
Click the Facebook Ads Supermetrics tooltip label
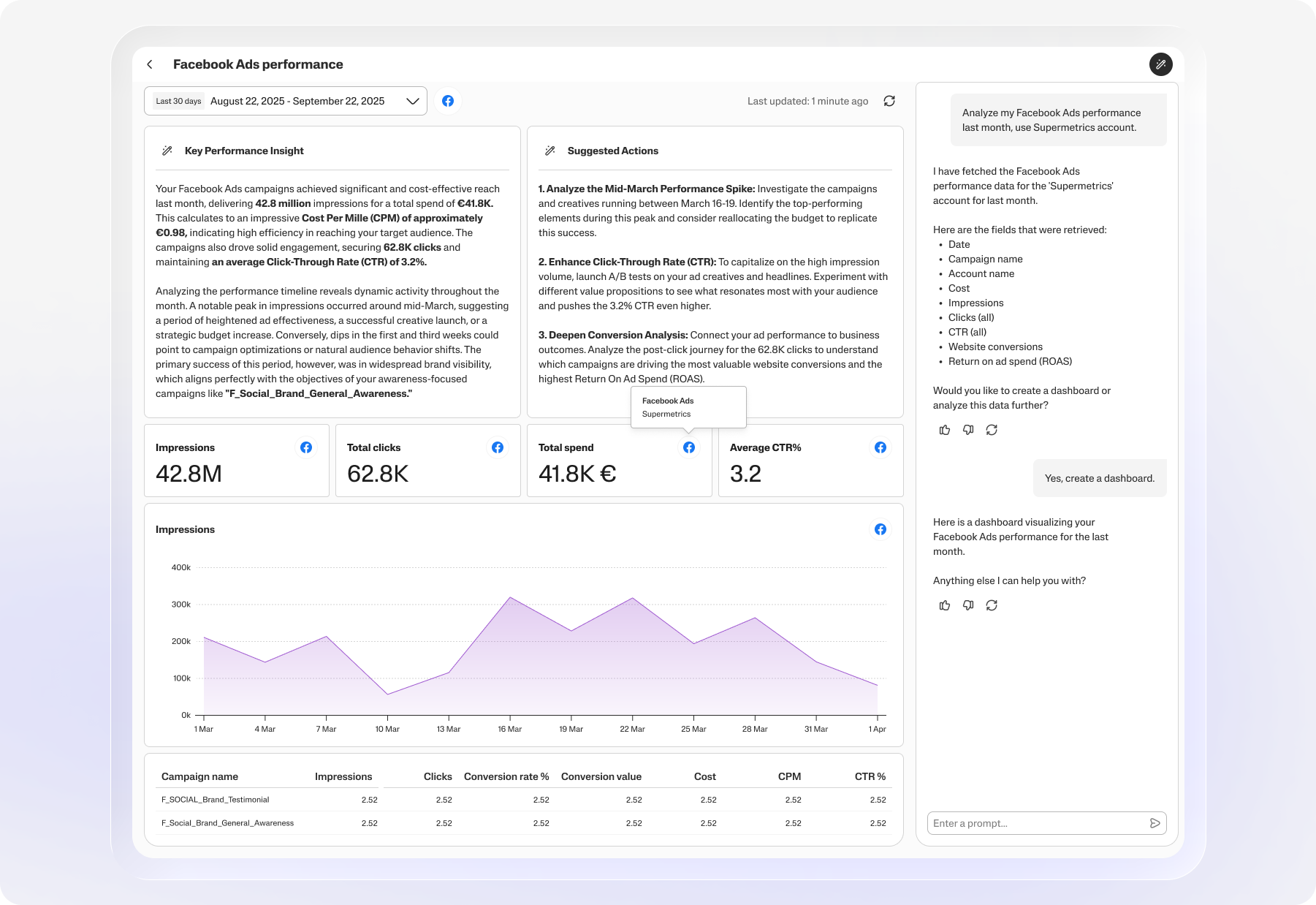(688, 407)
